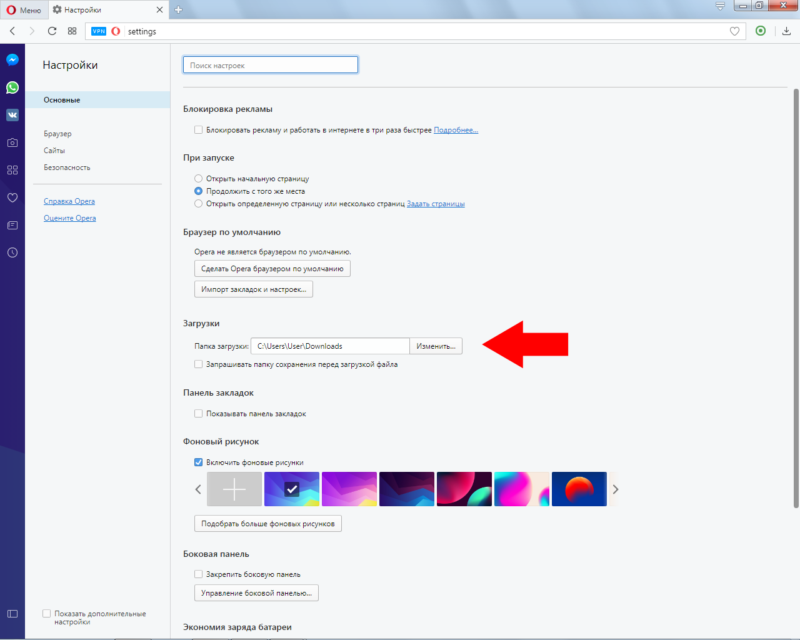Go forward with the forward arrow
The width and height of the screenshot is (800, 640).
[32, 31]
